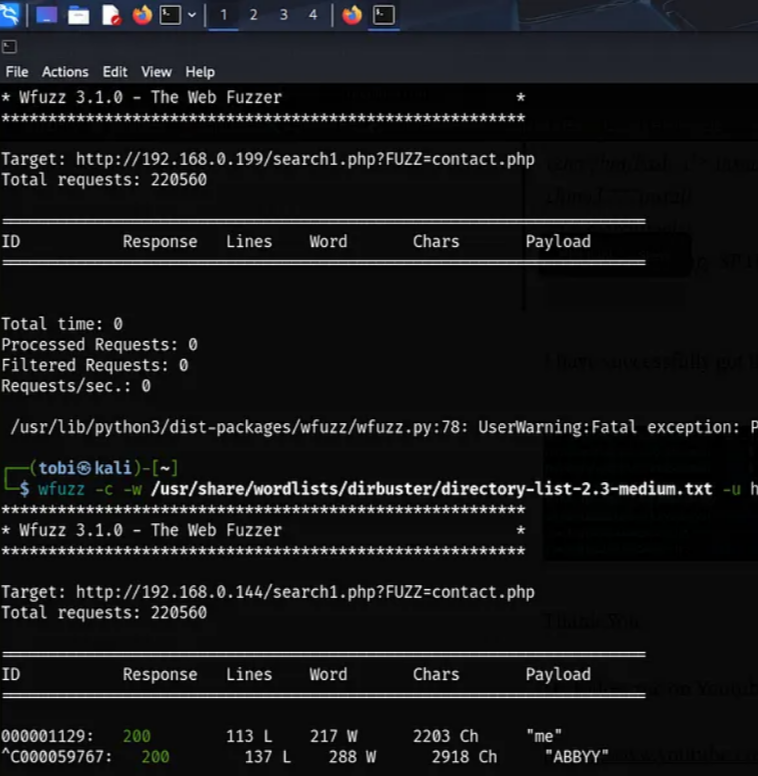The image size is (758, 776).
Task: Click 'Processed Requests: 0' line
Action: click(99, 345)
